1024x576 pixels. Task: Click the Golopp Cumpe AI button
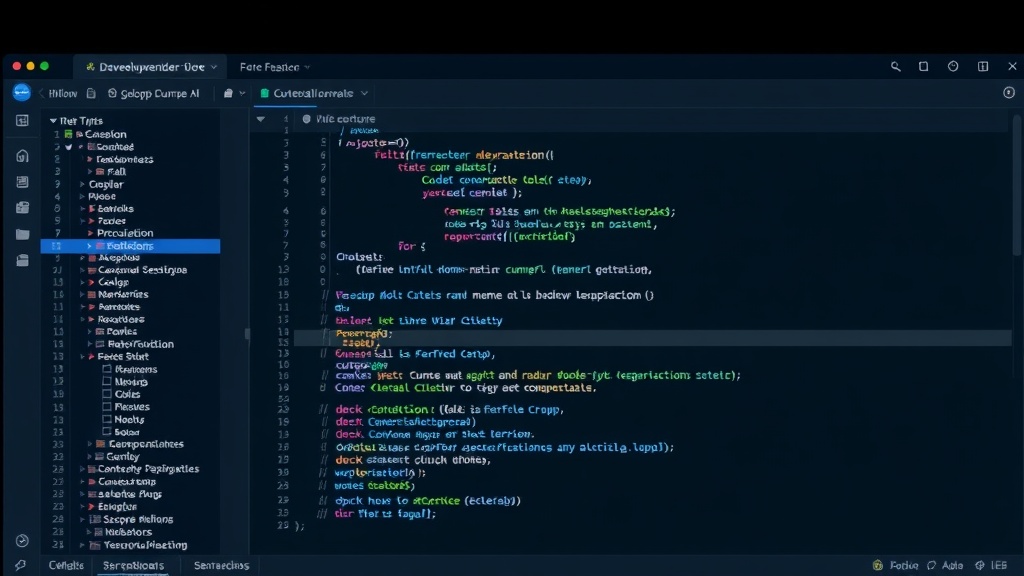point(153,93)
